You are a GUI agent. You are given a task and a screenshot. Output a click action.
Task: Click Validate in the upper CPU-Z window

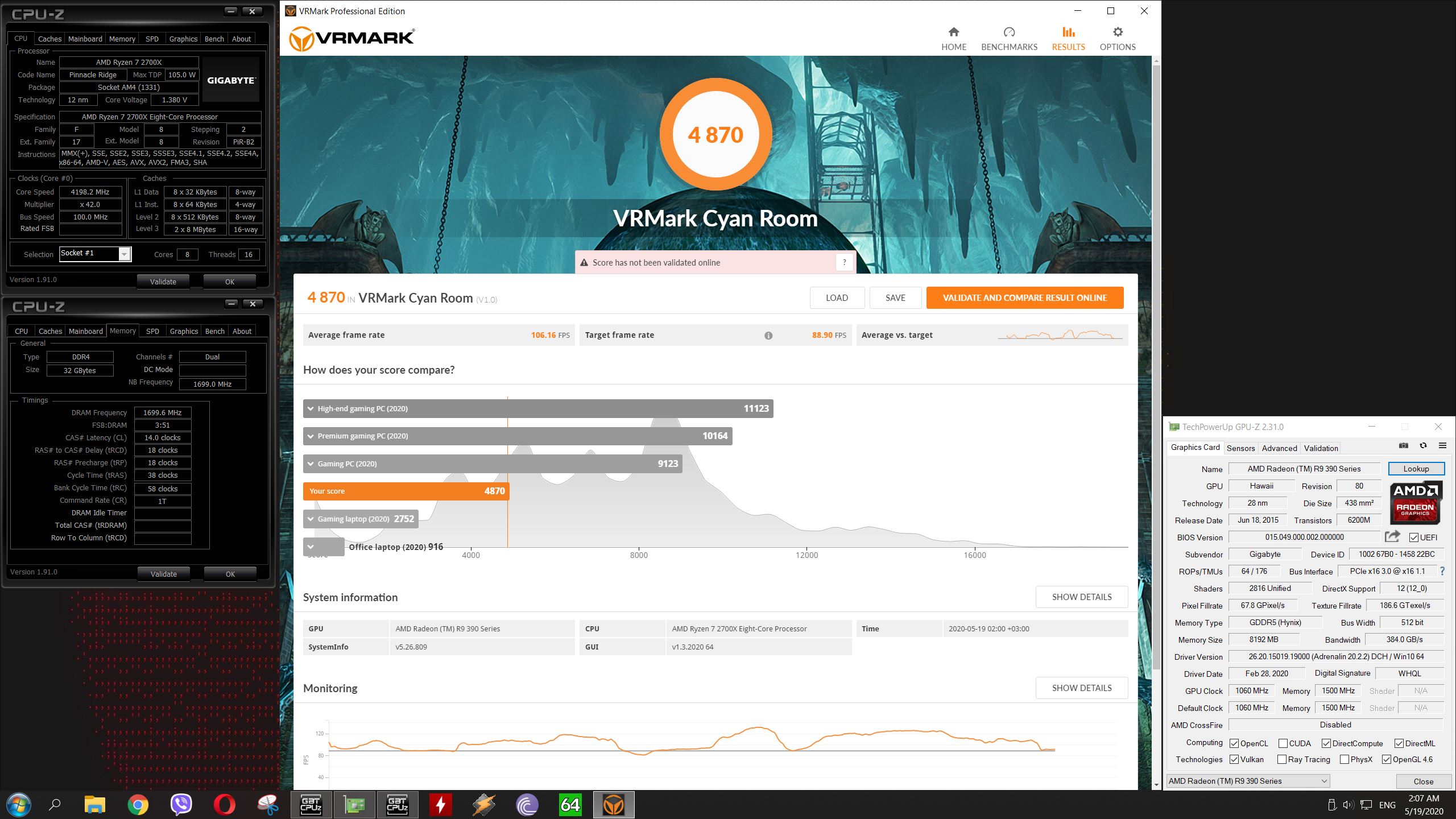(x=163, y=282)
